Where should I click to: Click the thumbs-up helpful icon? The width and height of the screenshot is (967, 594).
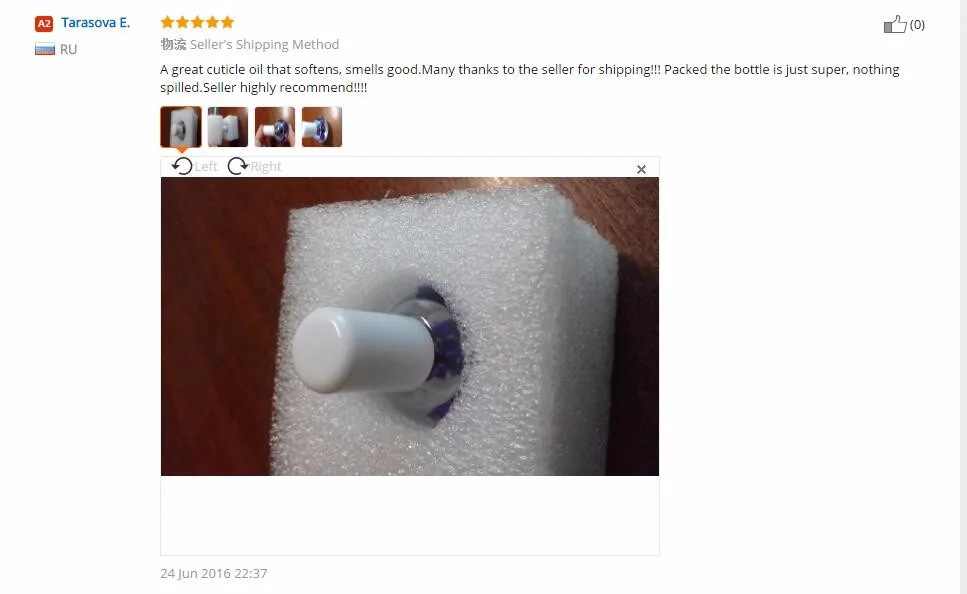click(x=895, y=24)
